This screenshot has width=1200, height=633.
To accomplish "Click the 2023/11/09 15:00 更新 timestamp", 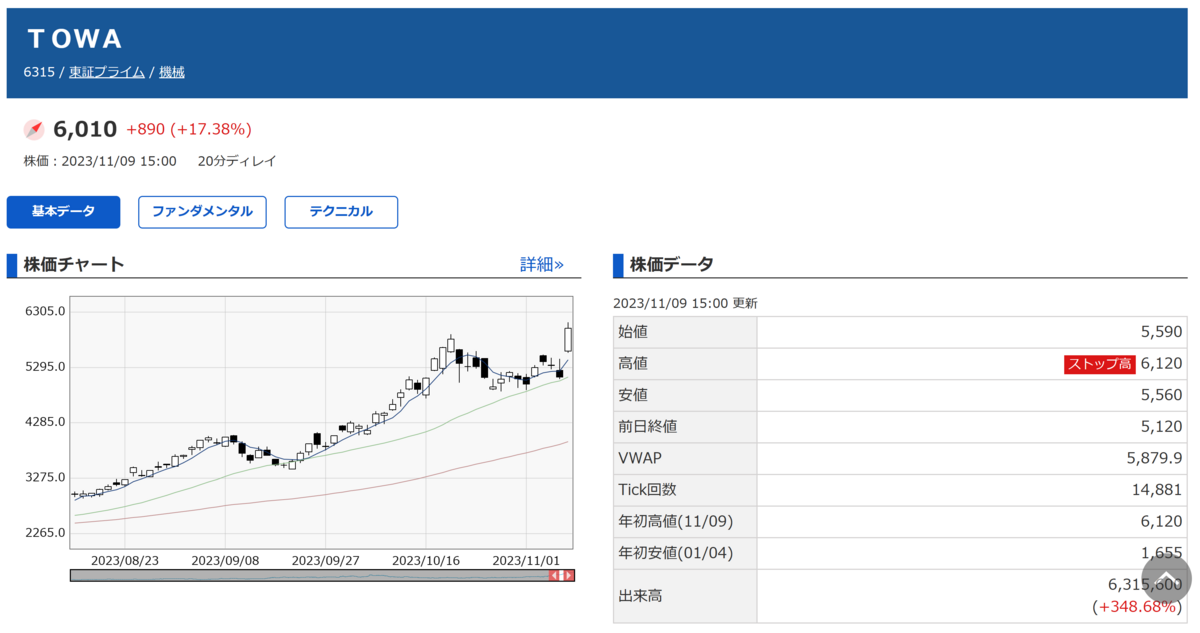I will tap(685, 303).
